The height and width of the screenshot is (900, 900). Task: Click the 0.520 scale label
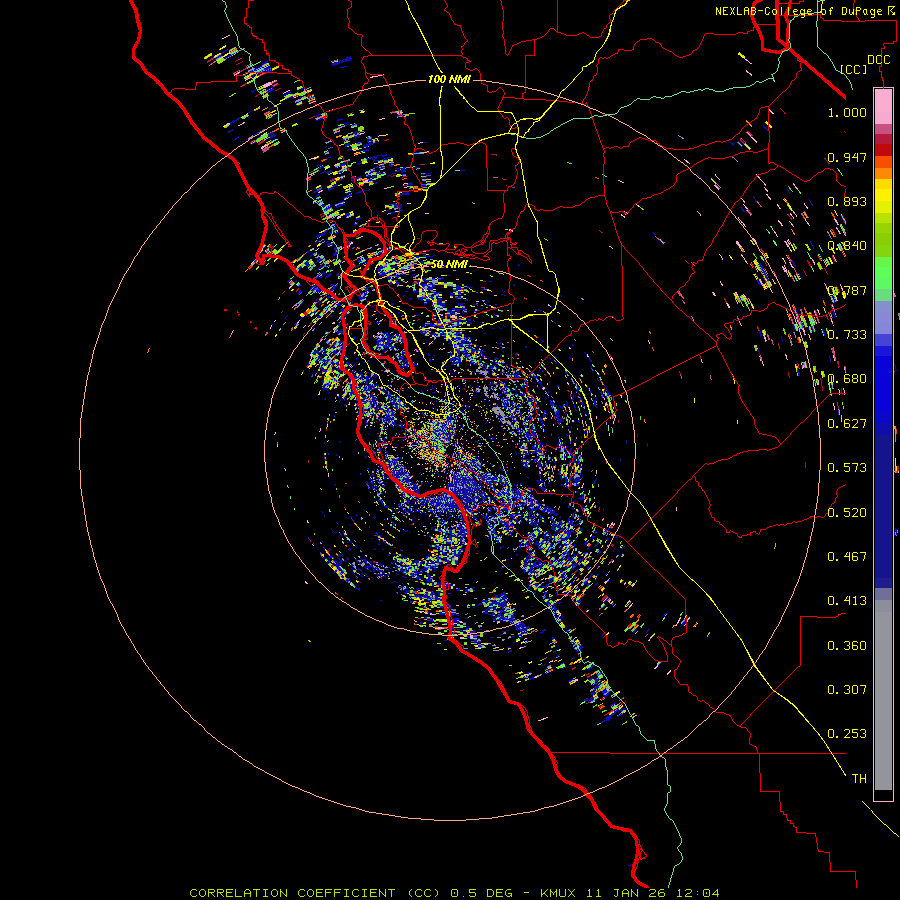(847, 513)
